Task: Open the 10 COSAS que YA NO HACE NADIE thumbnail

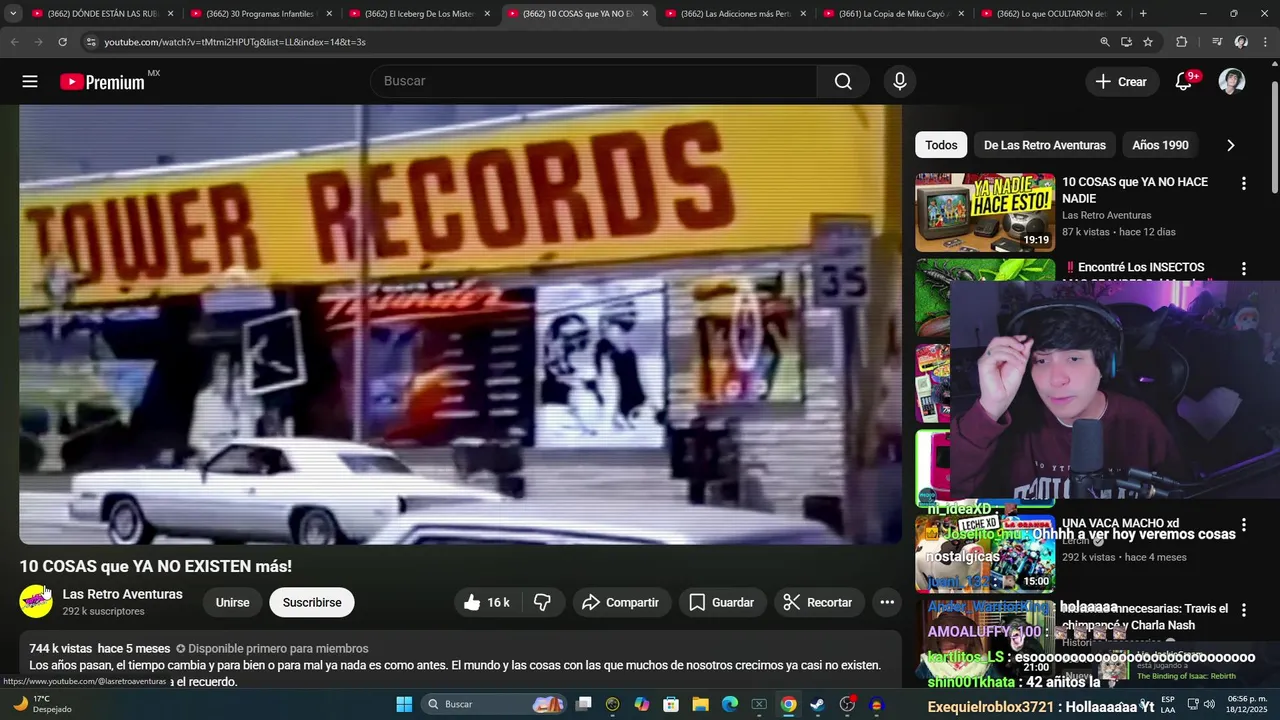Action: 985,212
